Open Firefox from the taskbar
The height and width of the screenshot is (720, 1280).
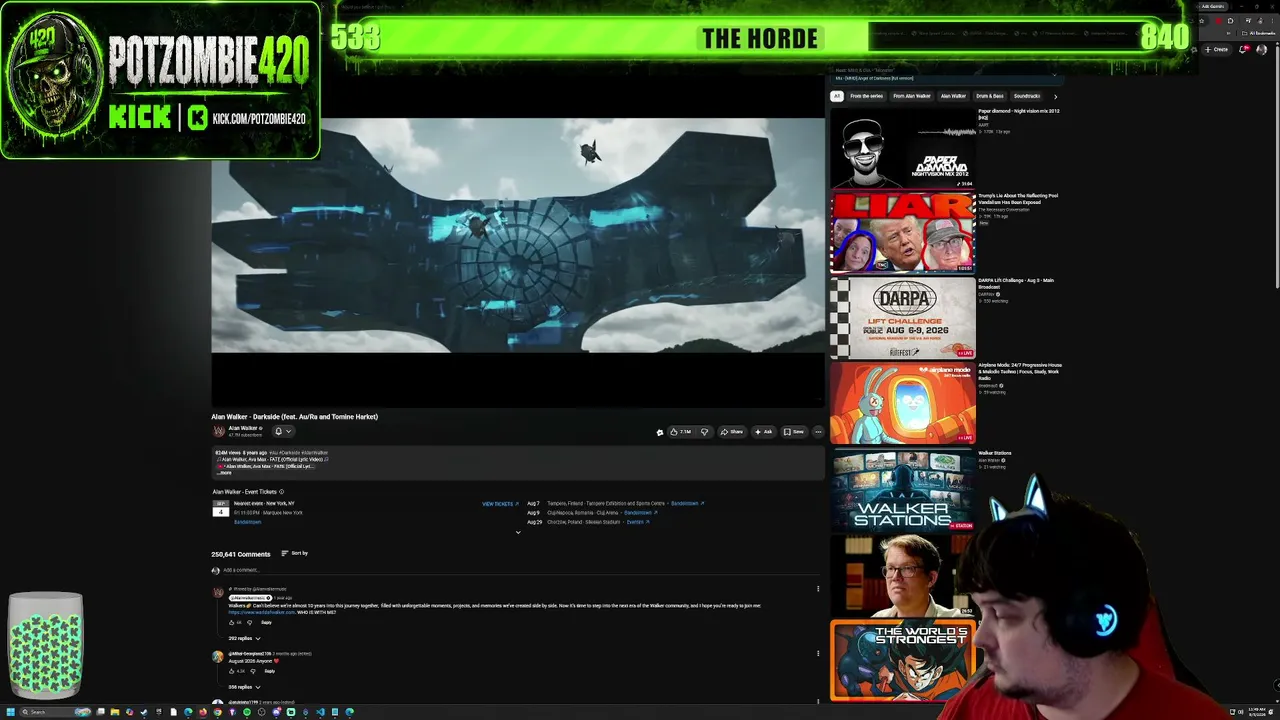tap(203, 712)
